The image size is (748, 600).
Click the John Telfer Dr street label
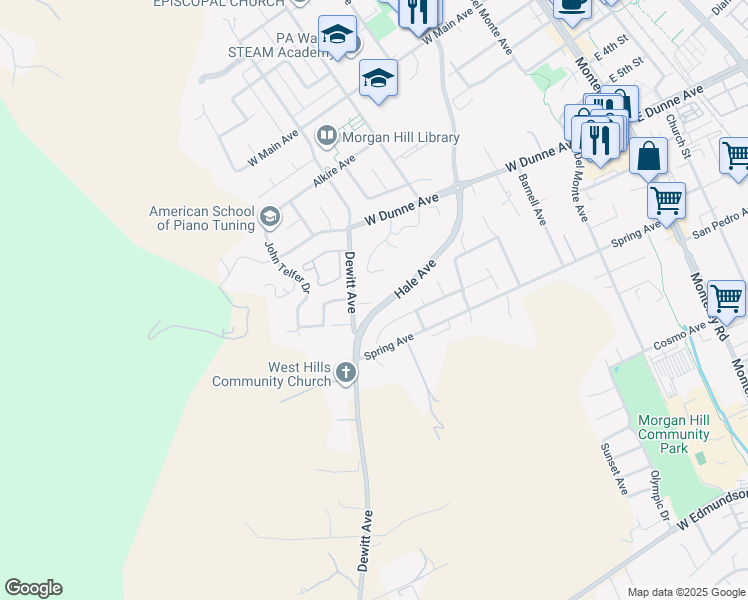287,268
